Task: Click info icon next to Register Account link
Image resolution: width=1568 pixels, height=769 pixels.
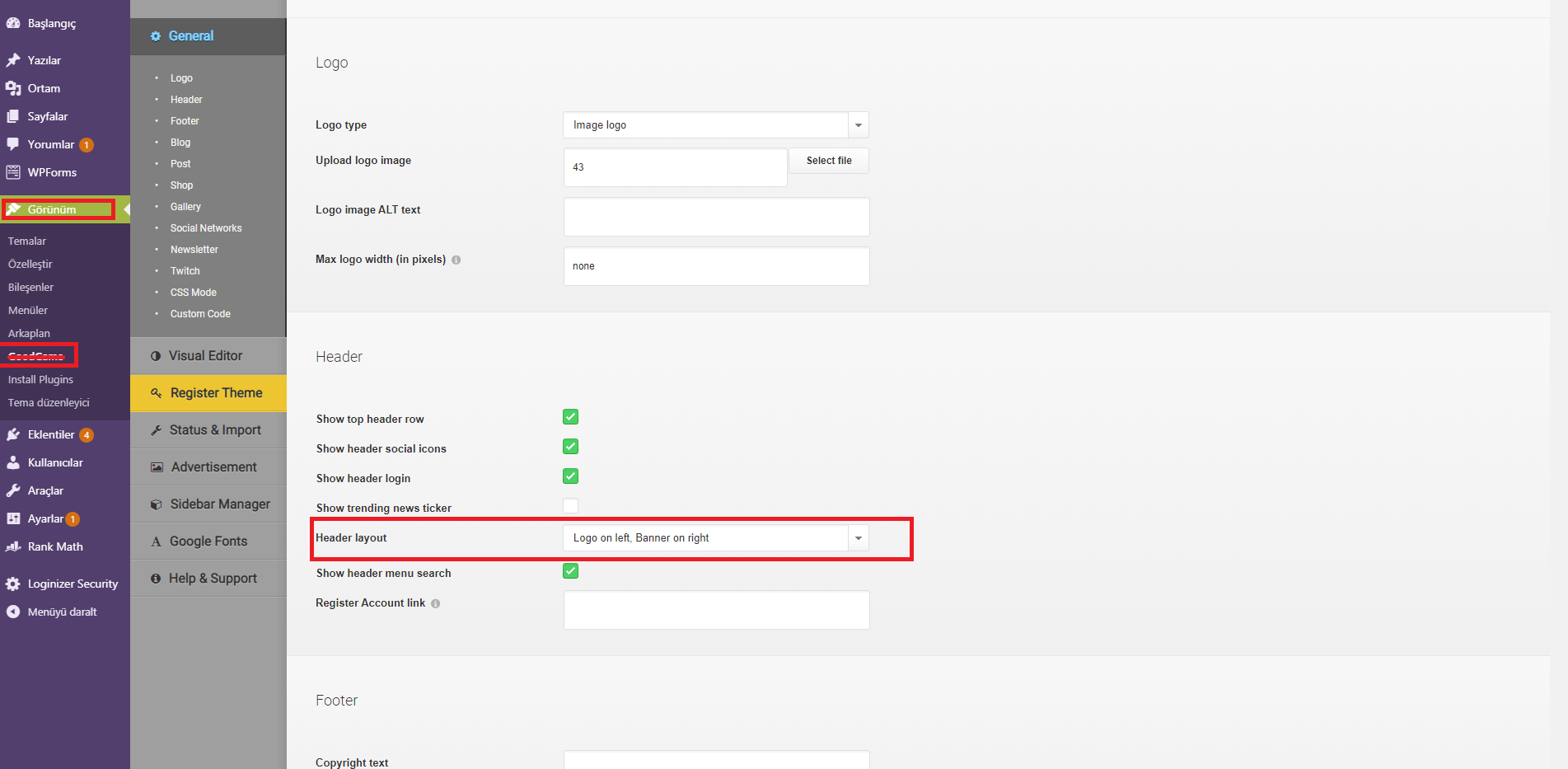Action: click(436, 603)
